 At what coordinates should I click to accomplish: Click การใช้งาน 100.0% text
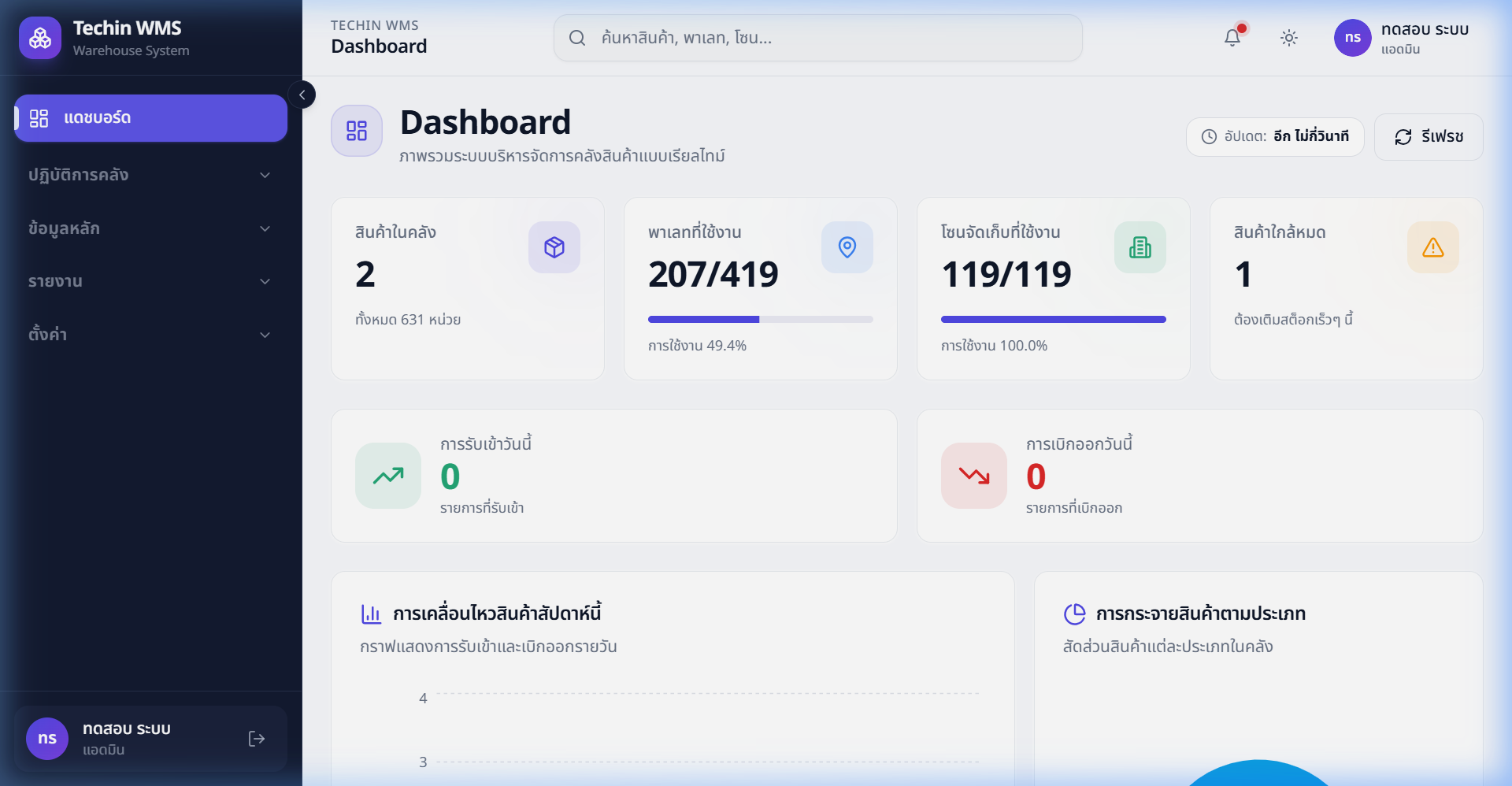(994, 346)
